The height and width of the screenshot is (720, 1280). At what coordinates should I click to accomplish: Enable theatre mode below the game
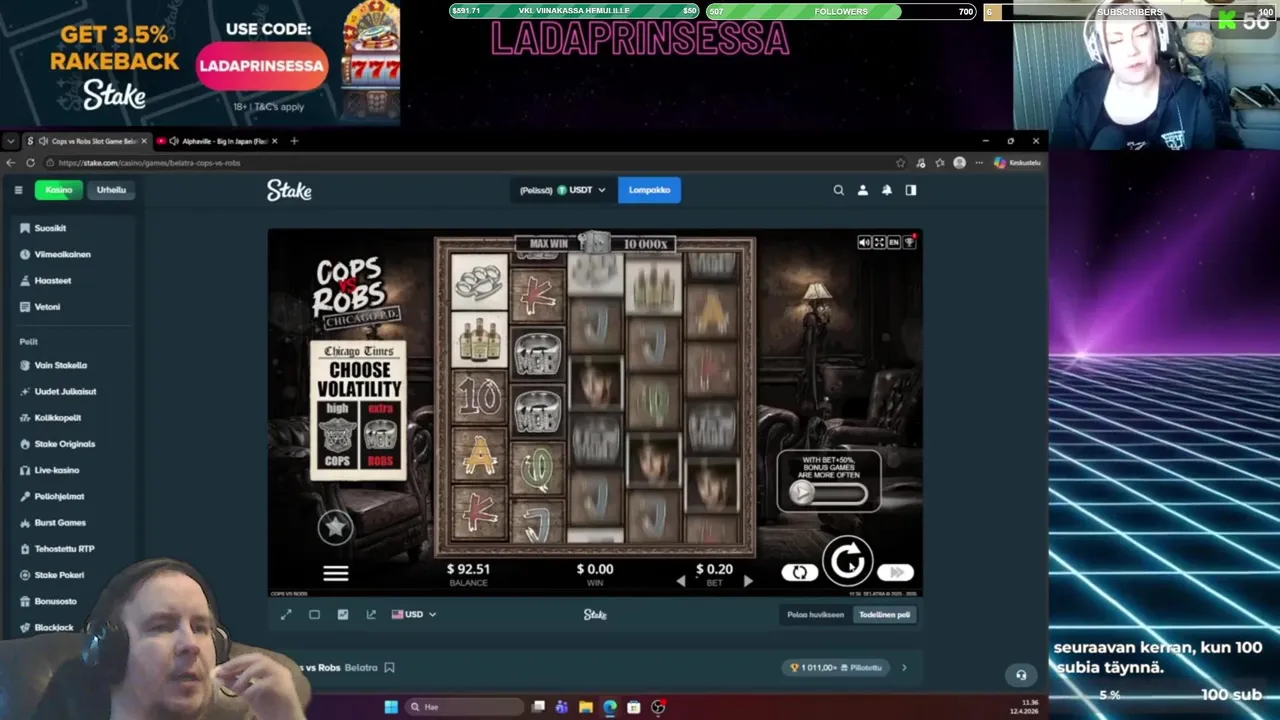[314, 614]
